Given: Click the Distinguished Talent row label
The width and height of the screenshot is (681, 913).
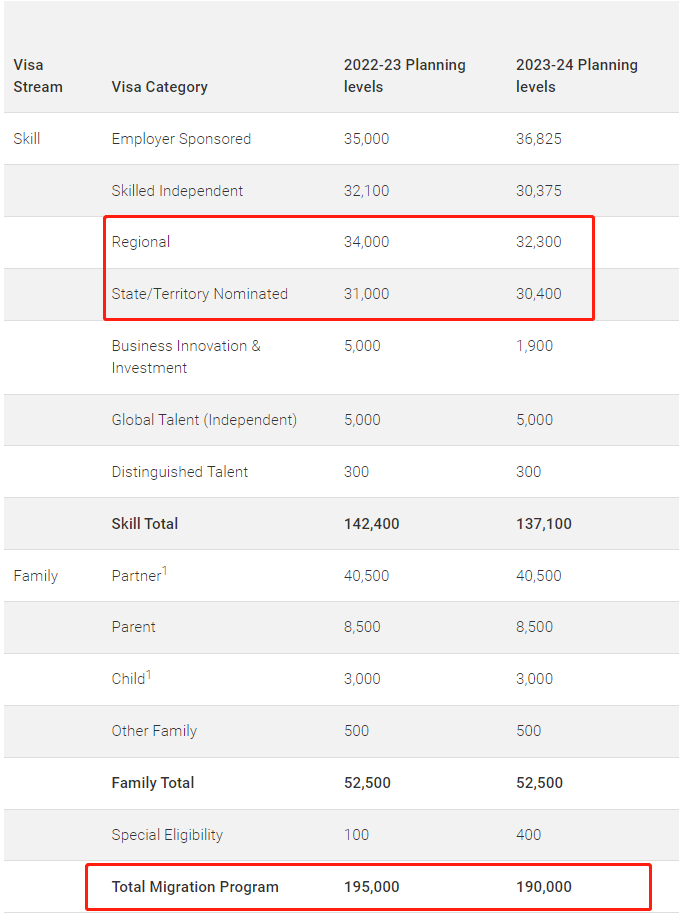Looking at the screenshot, I should 179,472.
